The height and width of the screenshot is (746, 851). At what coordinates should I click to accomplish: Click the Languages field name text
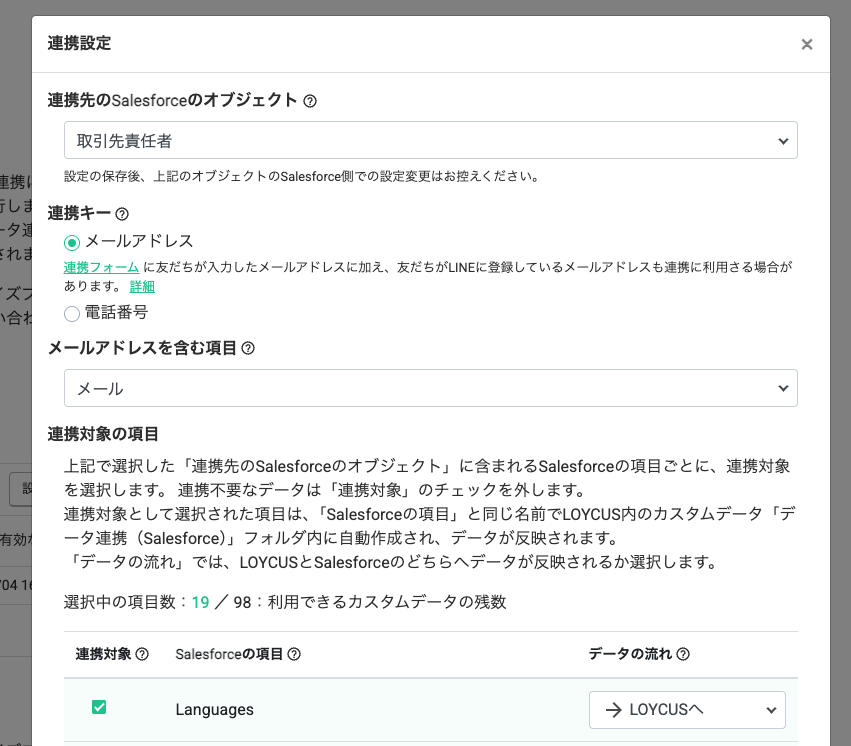[x=214, y=710]
